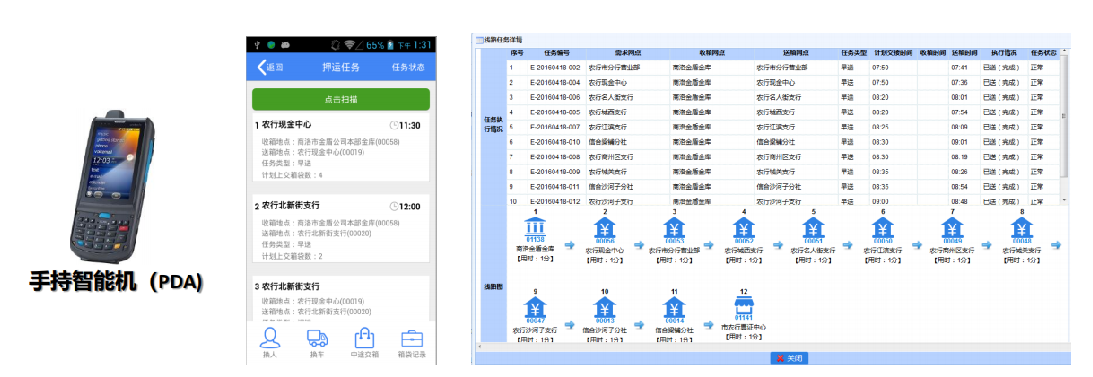Image resolution: width=1093 pixels, height=377 pixels.
Task: Select table row E-20160418-002
Action: point(784,68)
